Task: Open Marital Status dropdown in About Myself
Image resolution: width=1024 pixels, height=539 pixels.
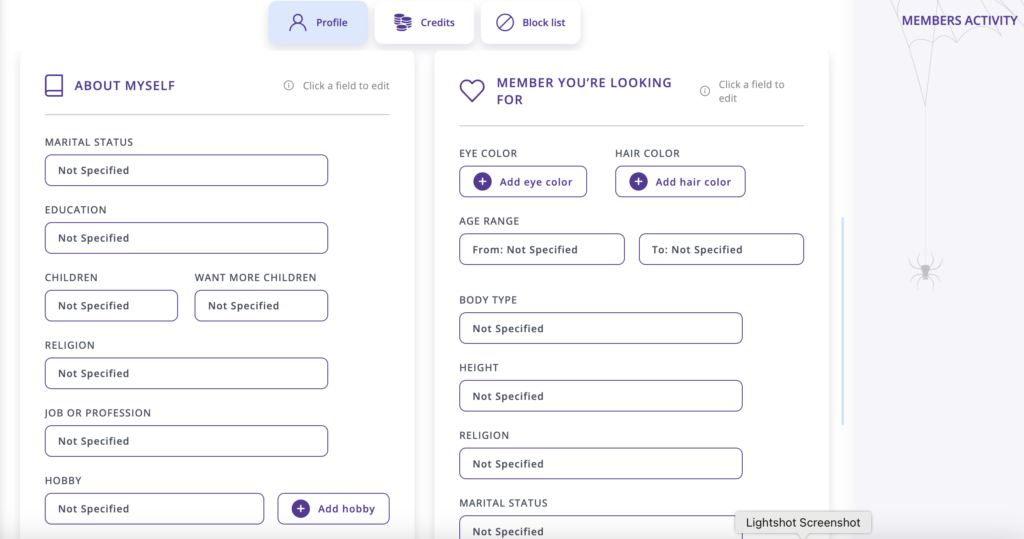Action: (x=186, y=171)
